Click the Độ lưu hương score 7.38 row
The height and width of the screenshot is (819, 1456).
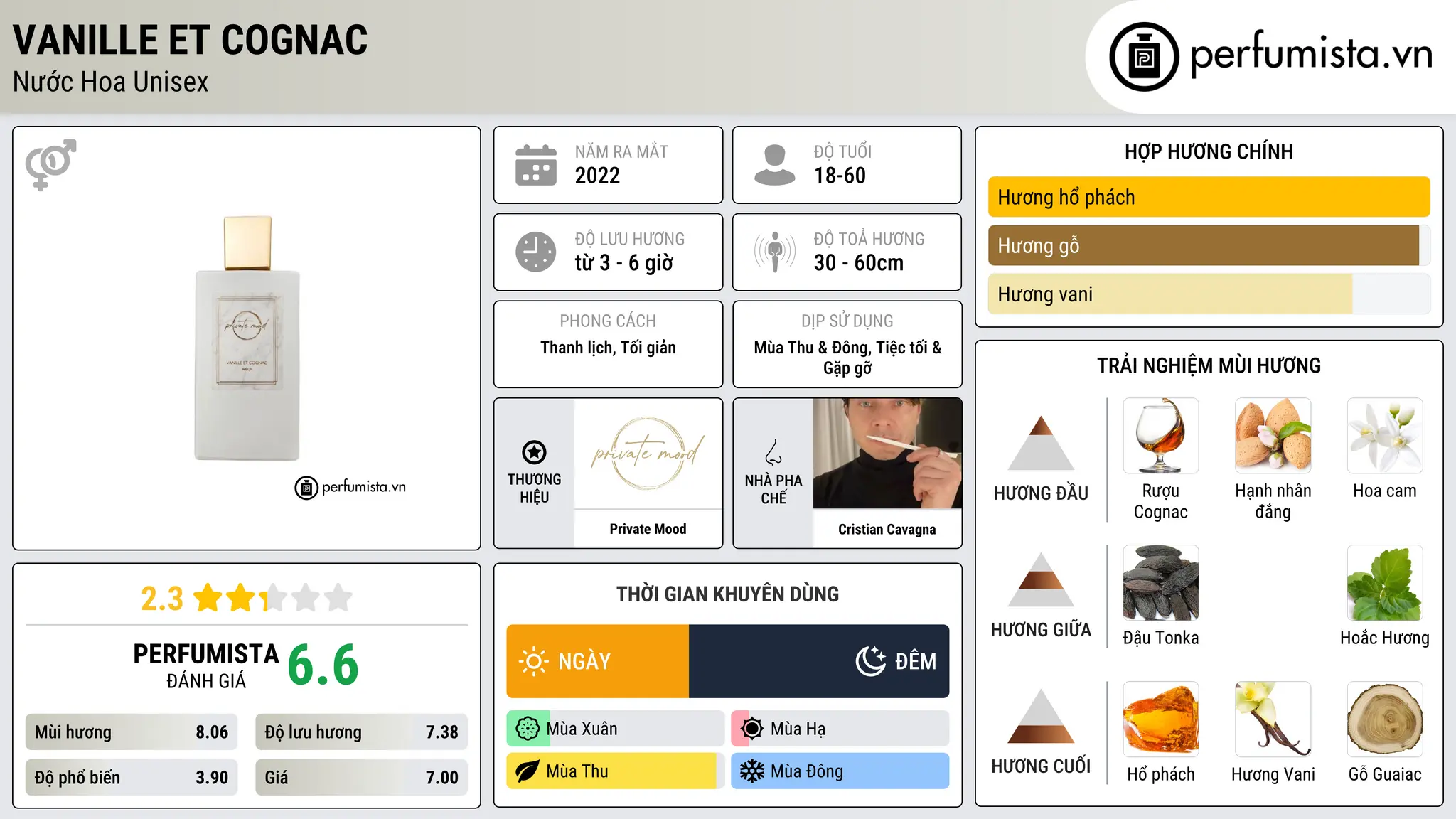coord(361,732)
